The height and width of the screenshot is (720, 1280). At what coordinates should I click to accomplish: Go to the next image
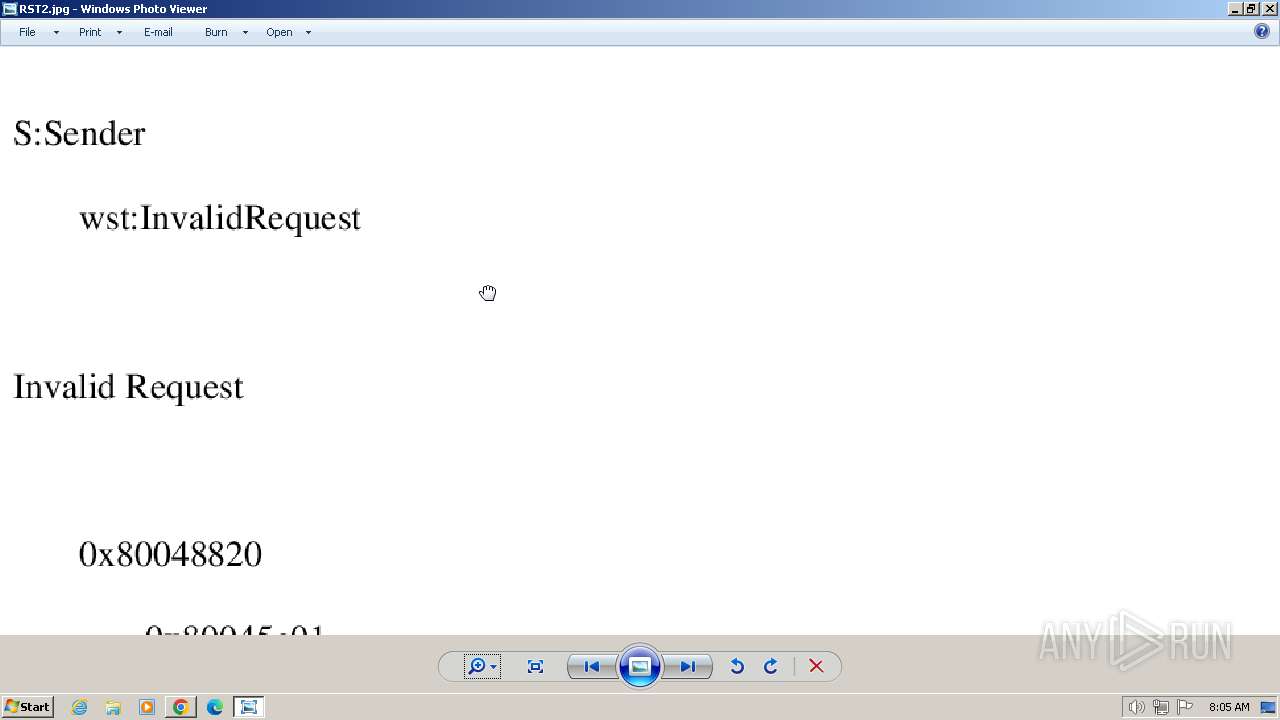pyautogui.click(x=688, y=667)
